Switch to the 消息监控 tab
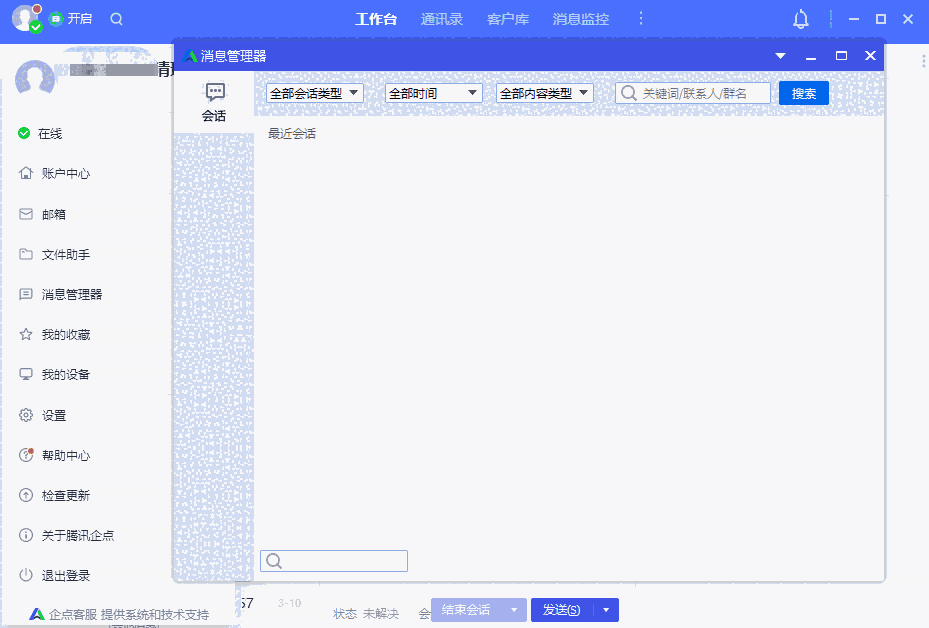This screenshot has width=929, height=628. tap(580, 19)
